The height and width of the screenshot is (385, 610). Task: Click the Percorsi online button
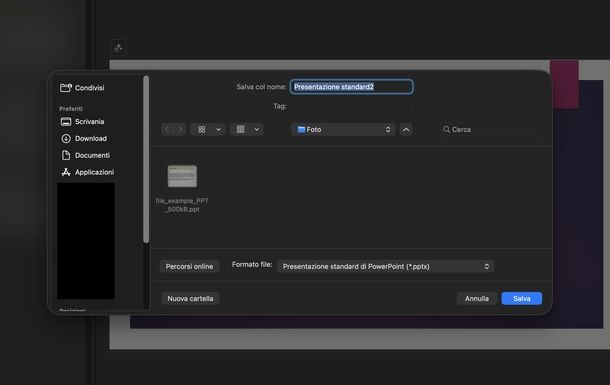pos(189,266)
